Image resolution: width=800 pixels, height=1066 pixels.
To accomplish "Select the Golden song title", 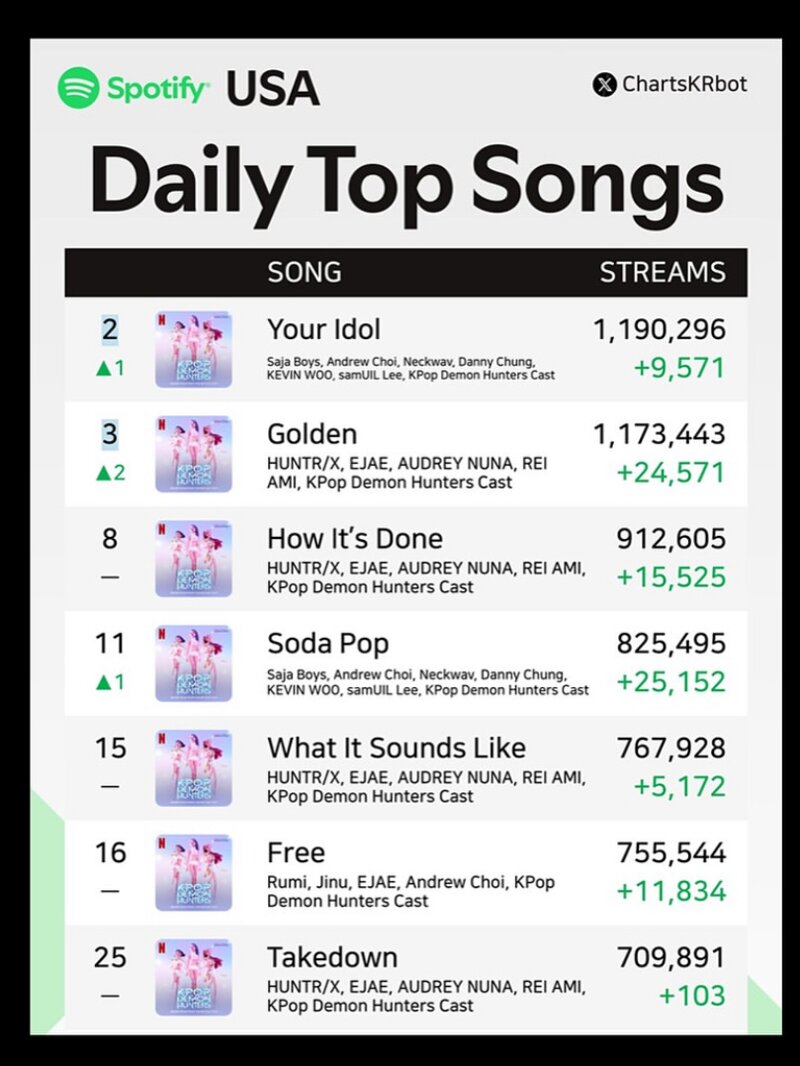I will click(312, 434).
